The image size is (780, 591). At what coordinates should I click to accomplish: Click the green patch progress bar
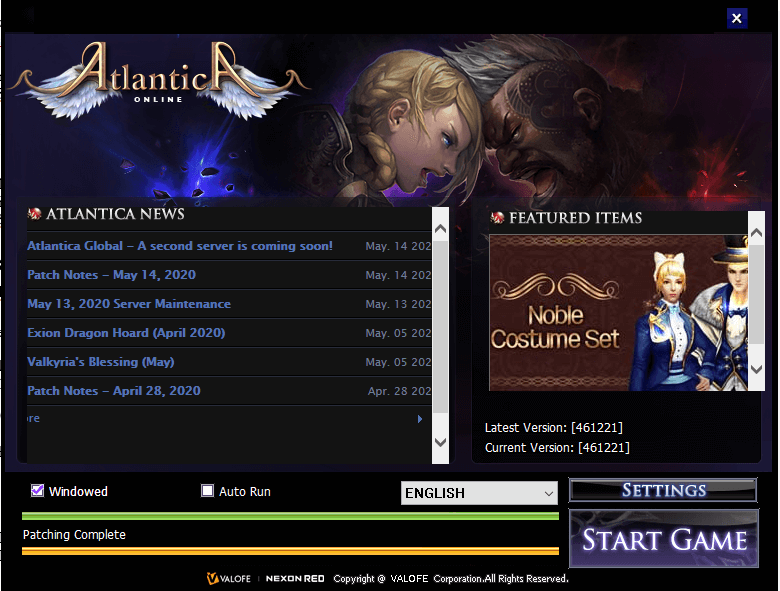290,516
